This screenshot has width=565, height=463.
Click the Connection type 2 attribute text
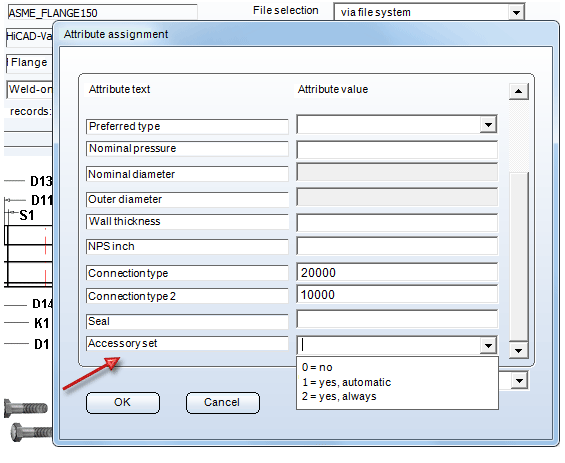(187, 296)
